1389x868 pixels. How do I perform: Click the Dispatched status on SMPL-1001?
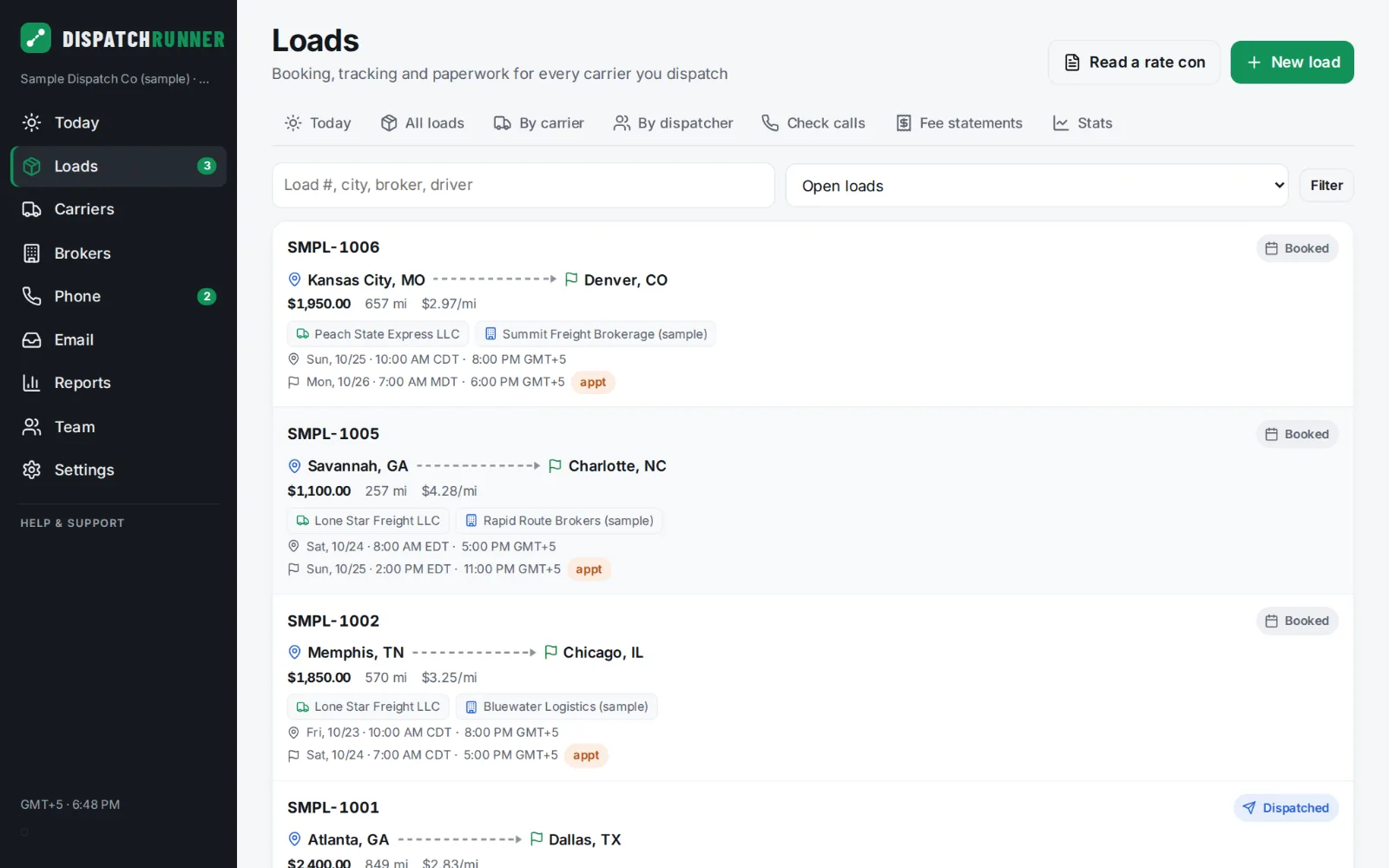[x=1286, y=808]
